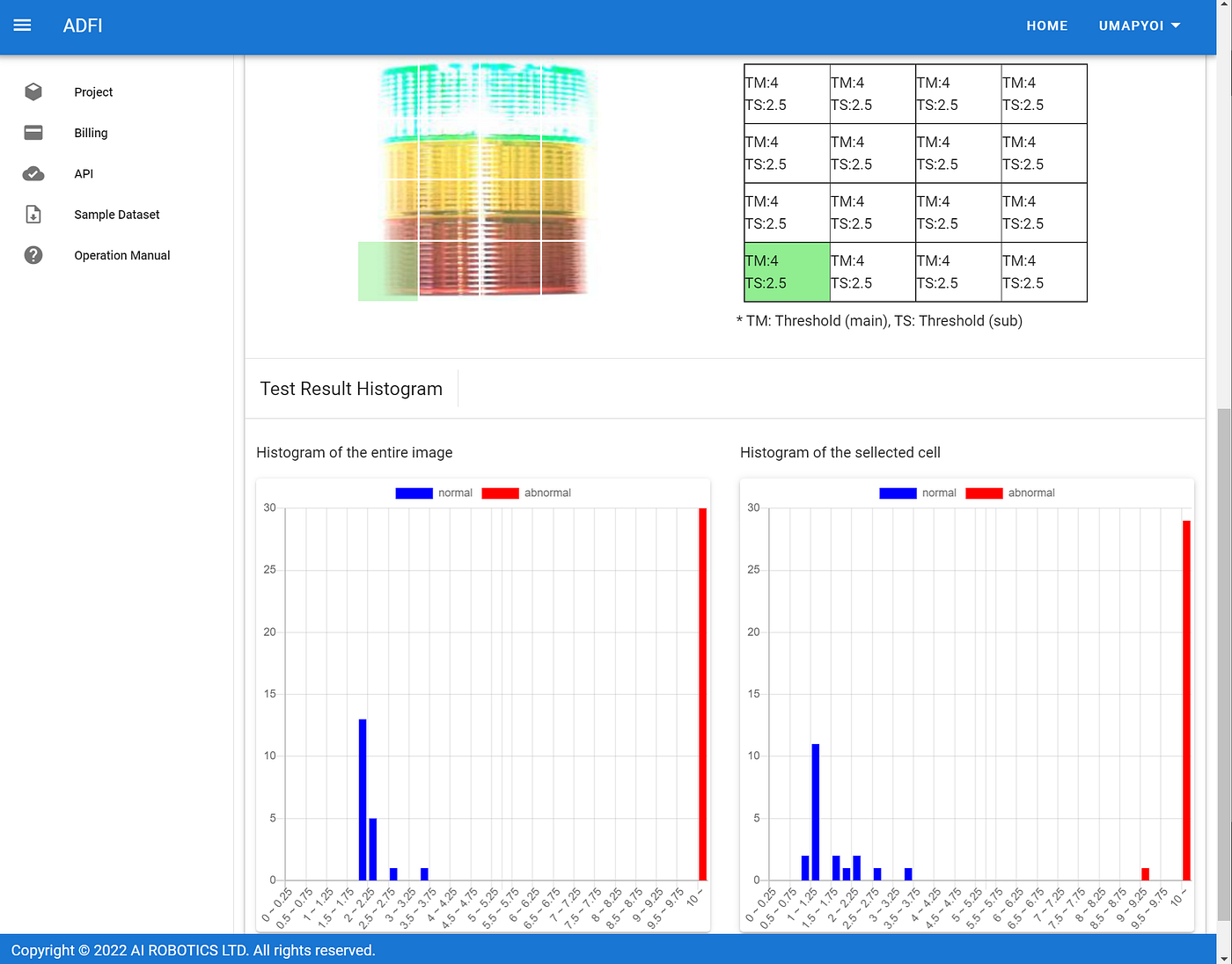Select the Operation Manual sidebar entry
Image resolution: width=1232 pixels, height=964 pixels.
(121, 255)
